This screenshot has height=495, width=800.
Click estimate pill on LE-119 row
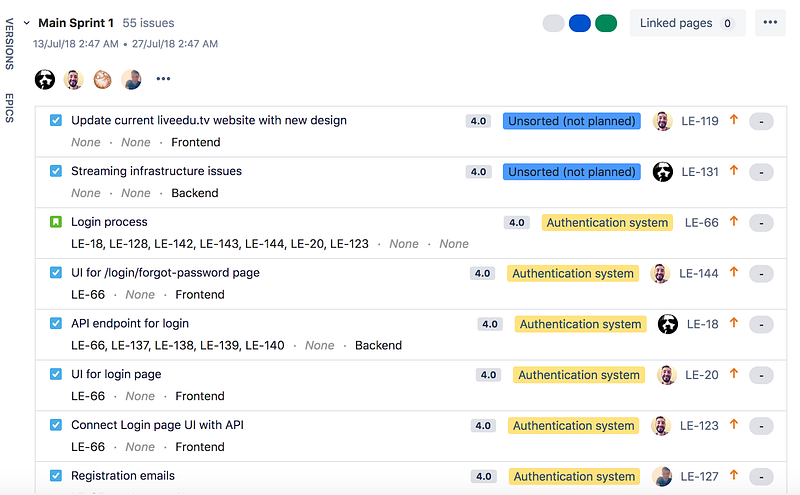[x=761, y=121]
